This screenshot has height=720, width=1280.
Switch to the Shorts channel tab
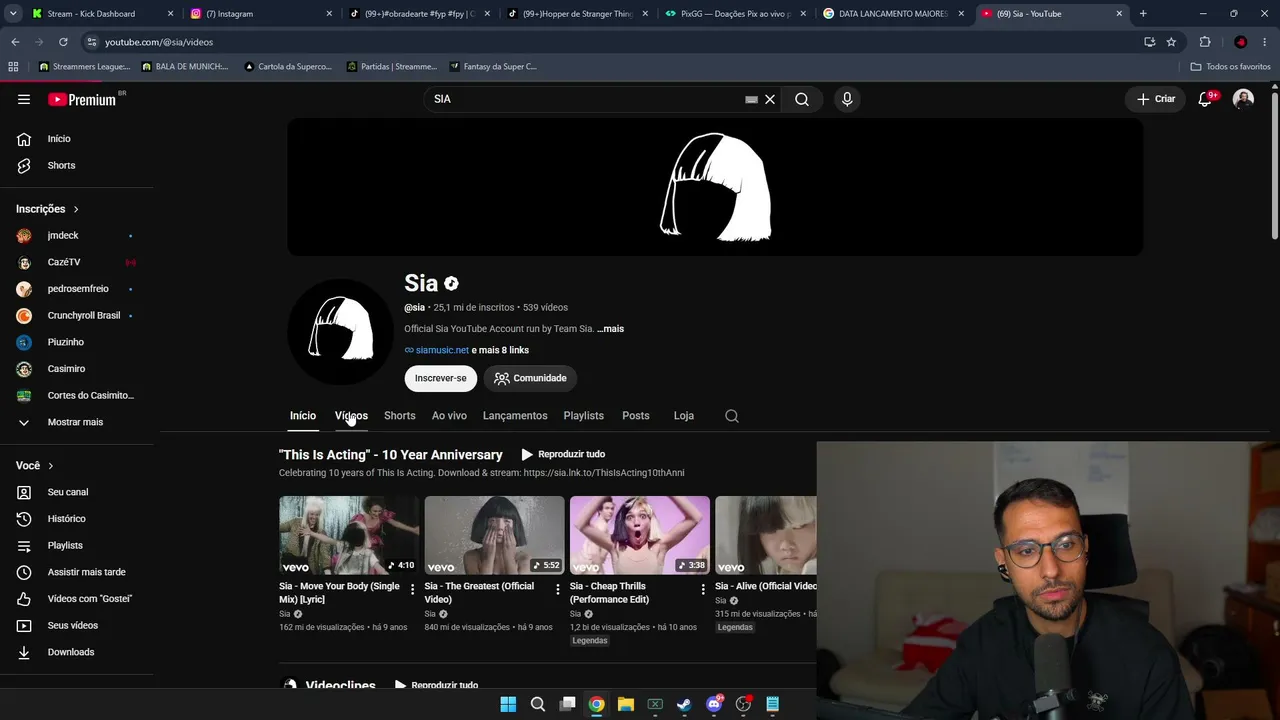(x=400, y=416)
